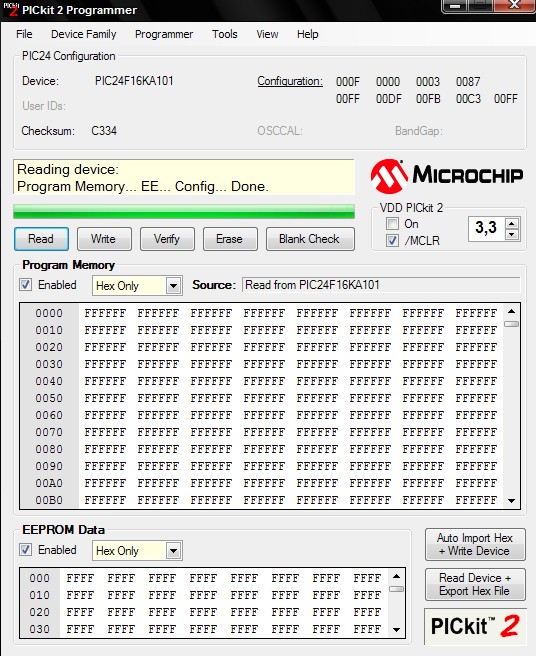Click the PICkit 2 logo image

475,626
